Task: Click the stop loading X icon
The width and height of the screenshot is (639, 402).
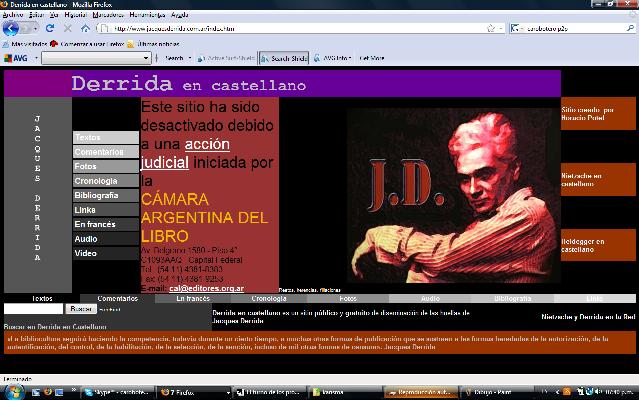Action: (x=68, y=28)
